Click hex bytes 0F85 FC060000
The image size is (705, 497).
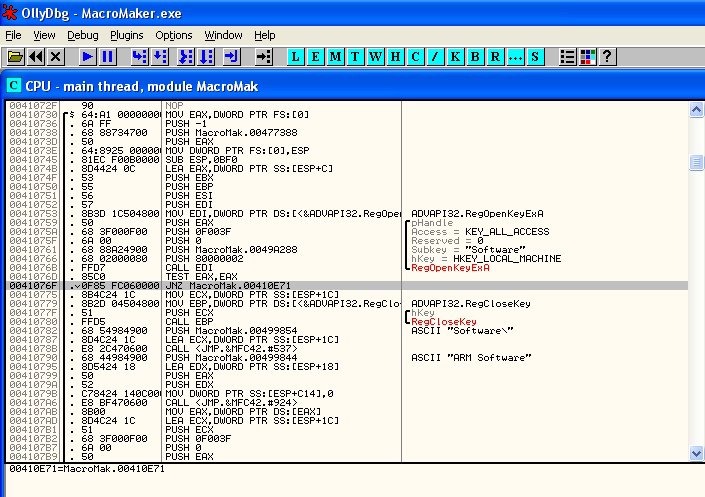point(120,286)
